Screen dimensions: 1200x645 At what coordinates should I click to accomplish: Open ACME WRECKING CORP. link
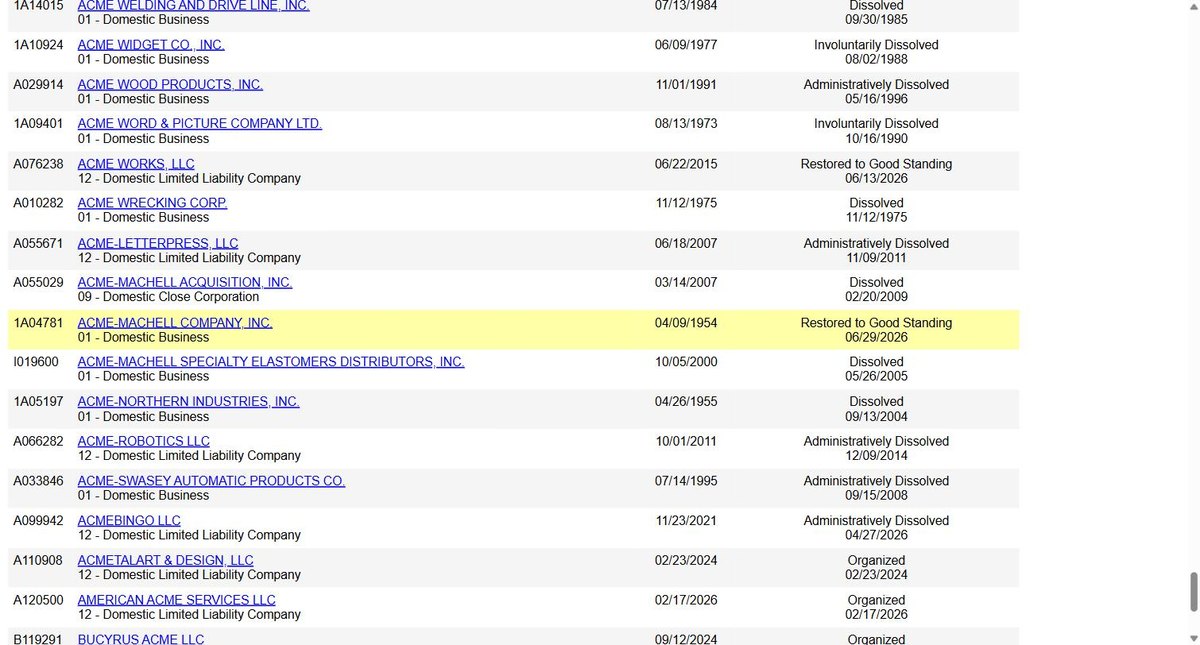[x=152, y=203]
